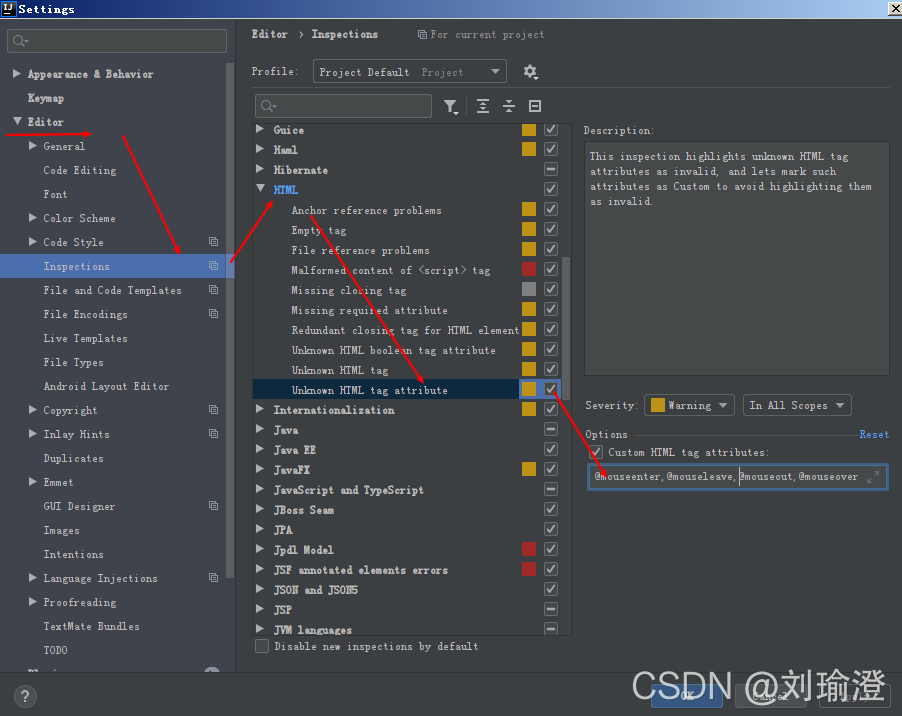Click project-level icon beside Copyright
Image resolution: width=902 pixels, height=716 pixels.
point(213,409)
